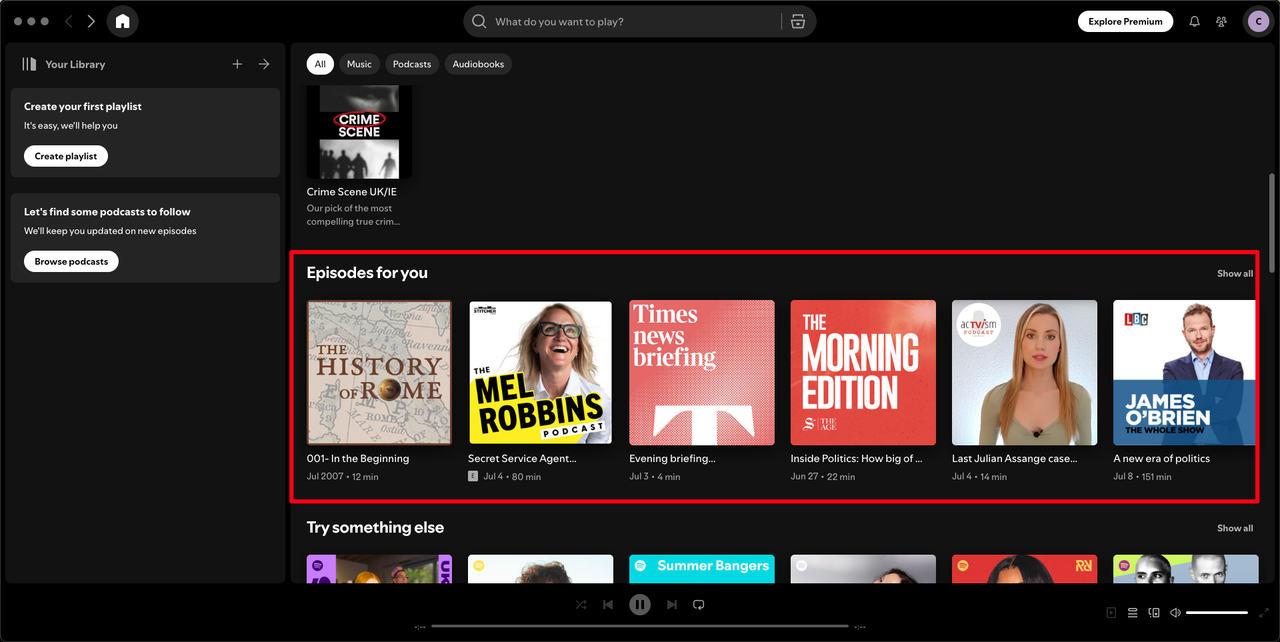Open the Times news briefing cover

coord(702,373)
